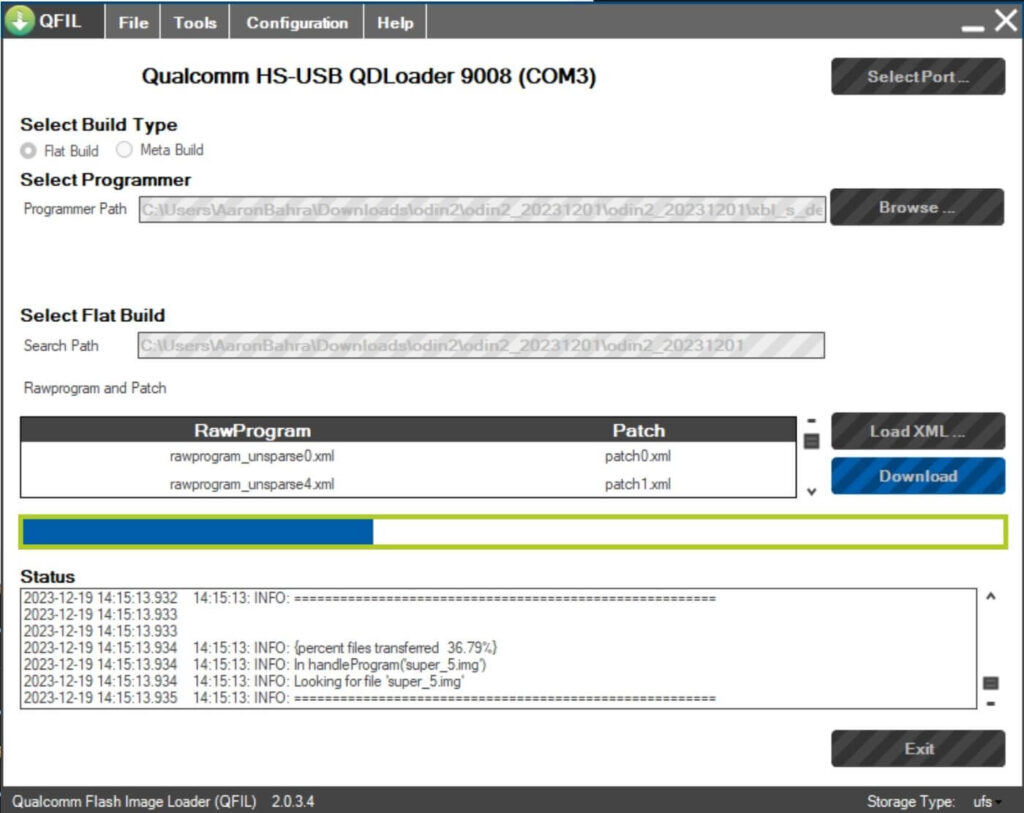Select the Flat Build radio button
Viewport: 1024px width, 813px height.
coord(29,151)
